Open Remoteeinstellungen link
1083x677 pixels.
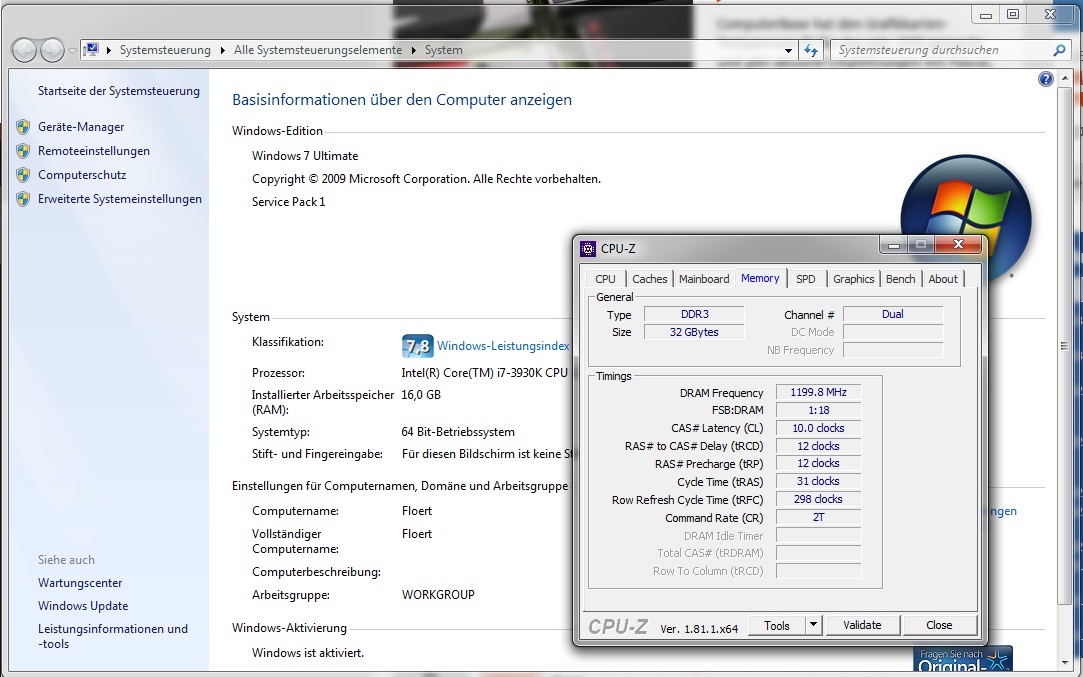coord(94,151)
